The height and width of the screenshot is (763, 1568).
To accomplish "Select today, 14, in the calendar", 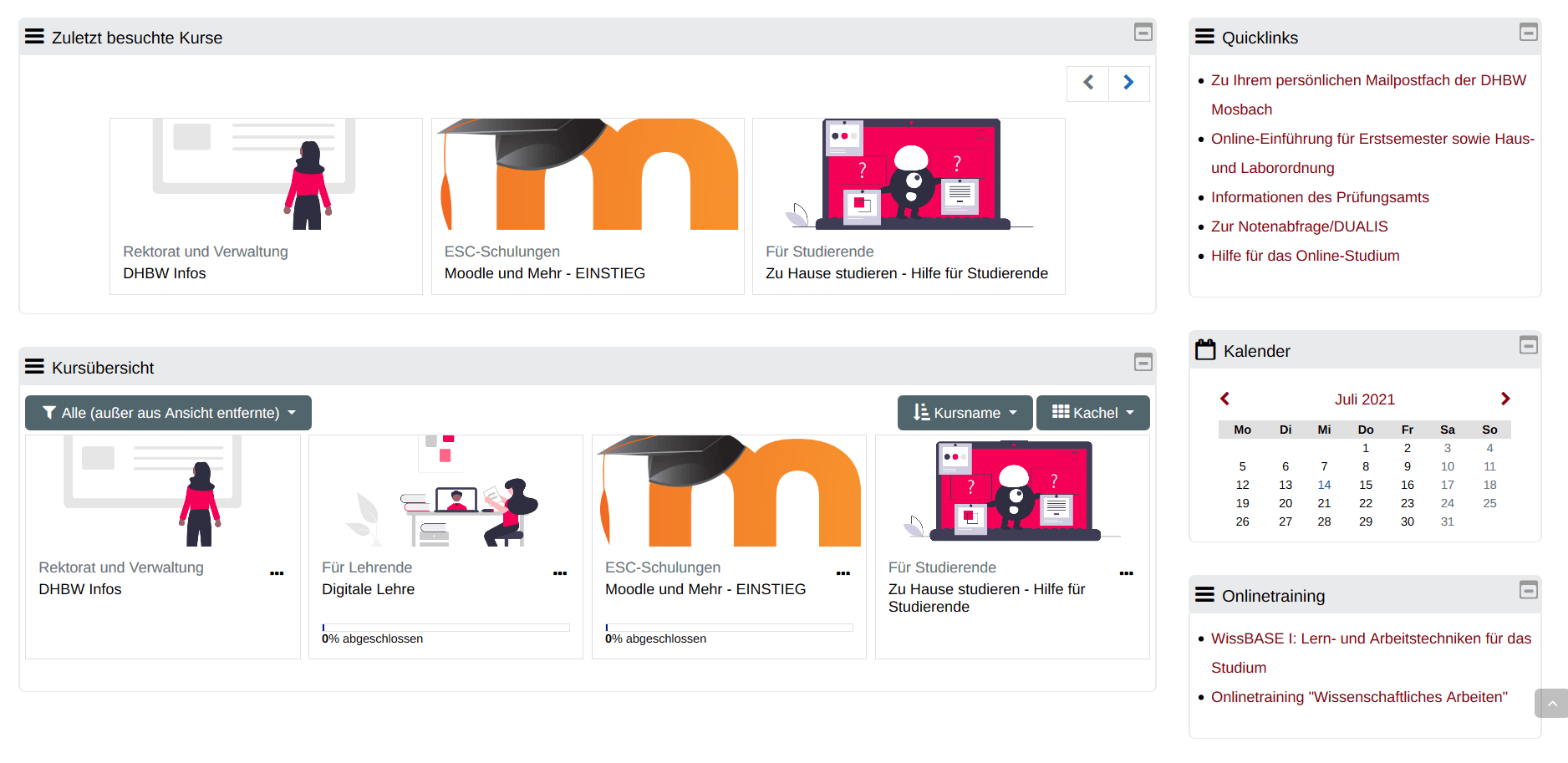I will [x=1324, y=485].
